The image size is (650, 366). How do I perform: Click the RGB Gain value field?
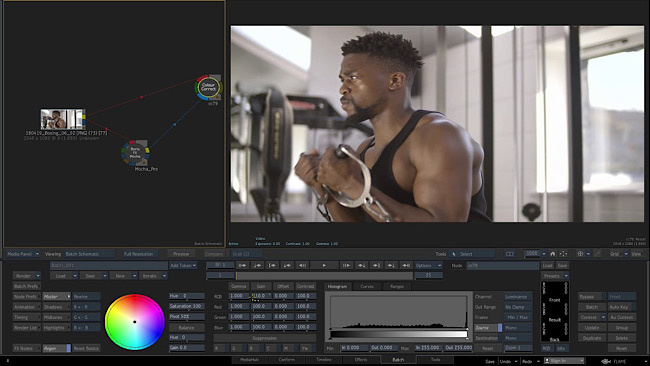point(261,296)
